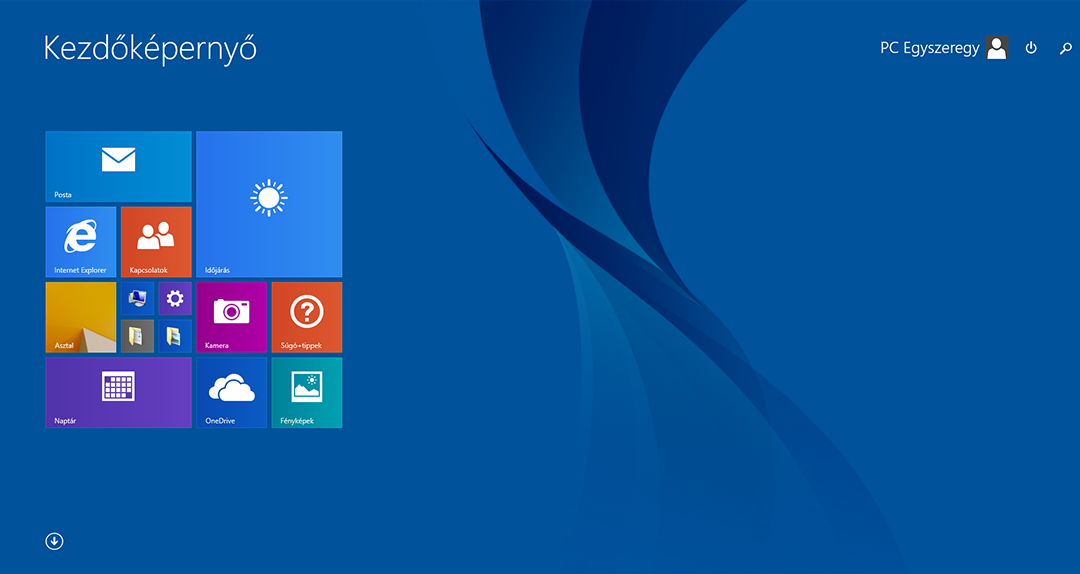The height and width of the screenshot is (574, 1080).
Task: Launch the Internet Explorer tile
Action: point(81,242)
